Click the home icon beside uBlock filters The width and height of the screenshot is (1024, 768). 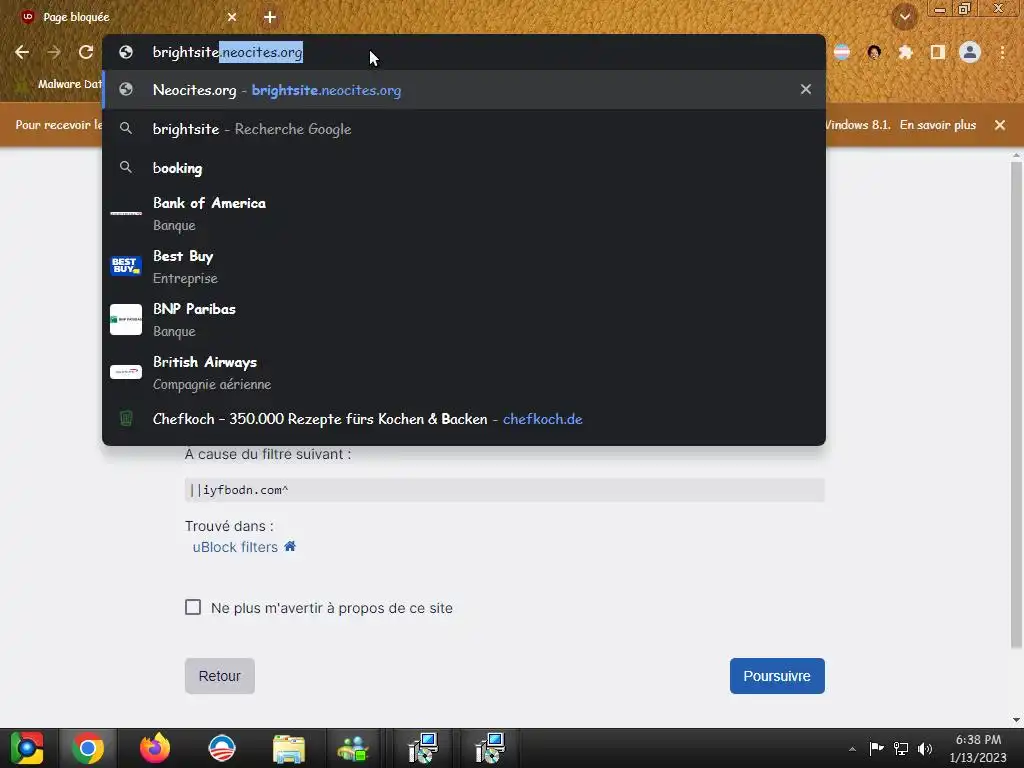click(290, 546)
